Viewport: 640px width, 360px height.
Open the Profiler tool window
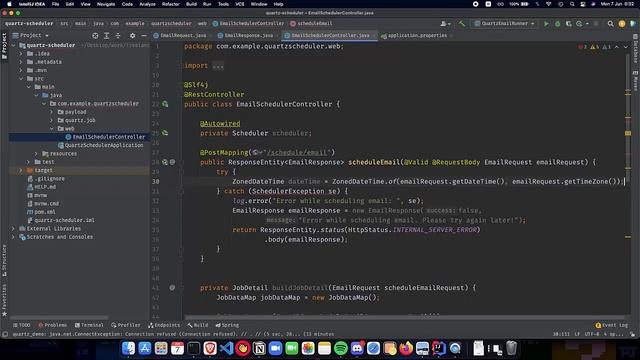click(x=126, y=325)
